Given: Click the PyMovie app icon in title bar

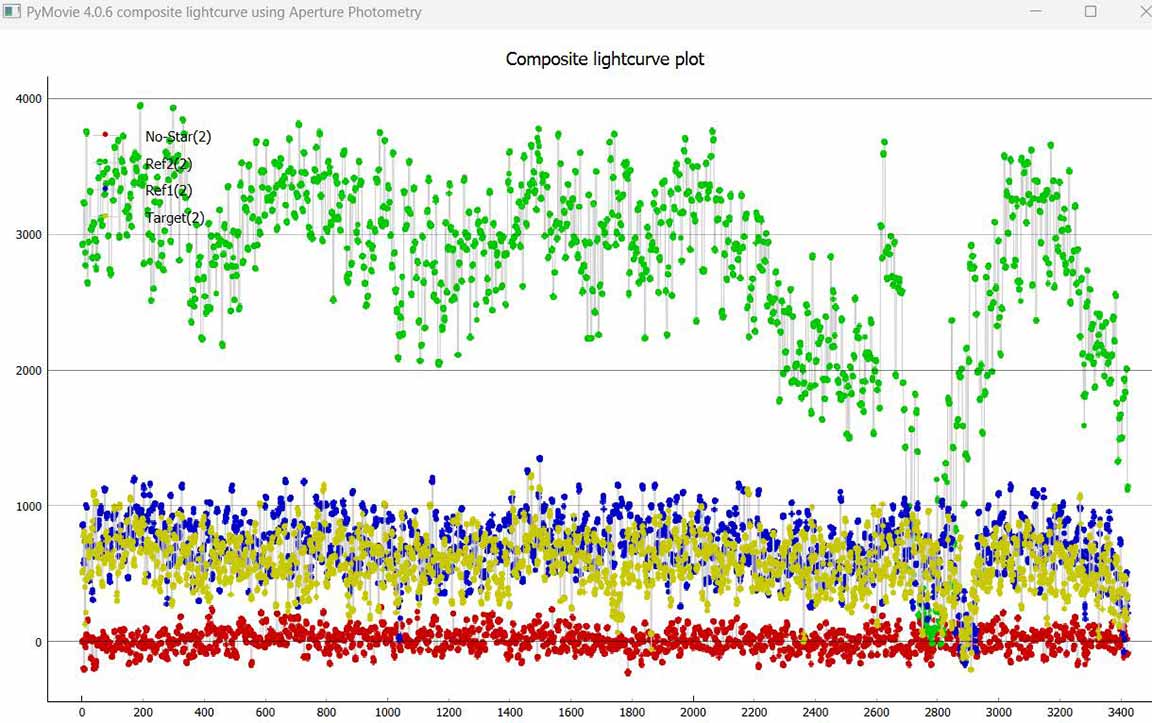Looking at the screenshot, I should tap(12, 12).
